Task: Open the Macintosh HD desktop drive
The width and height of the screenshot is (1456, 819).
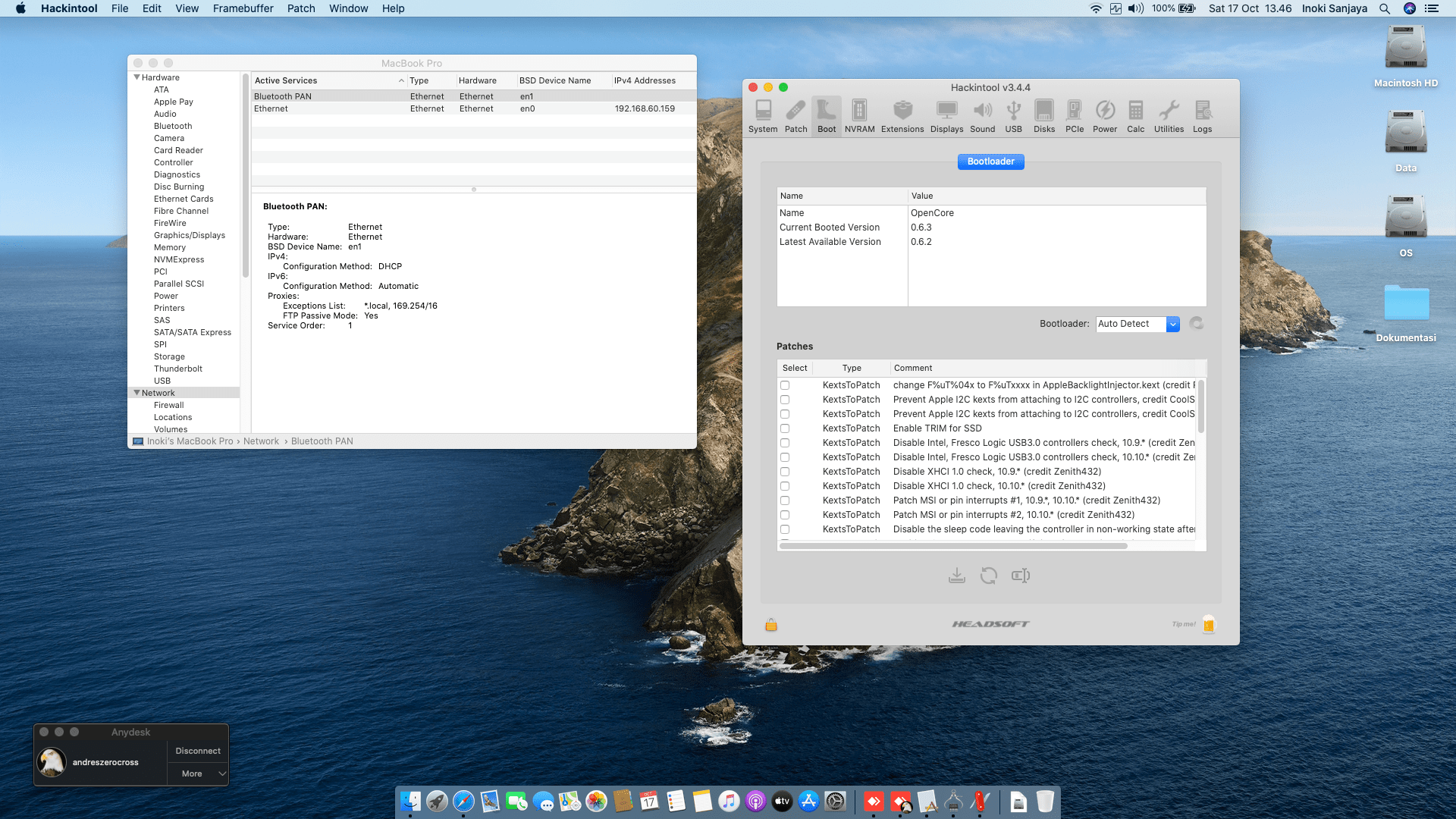Action: (1406, 56)
